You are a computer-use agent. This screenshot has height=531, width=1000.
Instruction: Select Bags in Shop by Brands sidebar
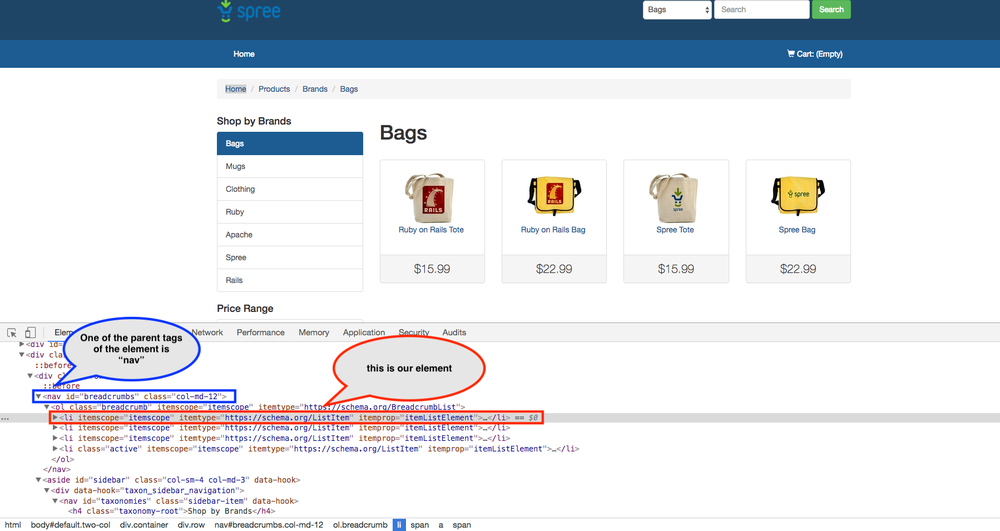click(x=290, y=143)
